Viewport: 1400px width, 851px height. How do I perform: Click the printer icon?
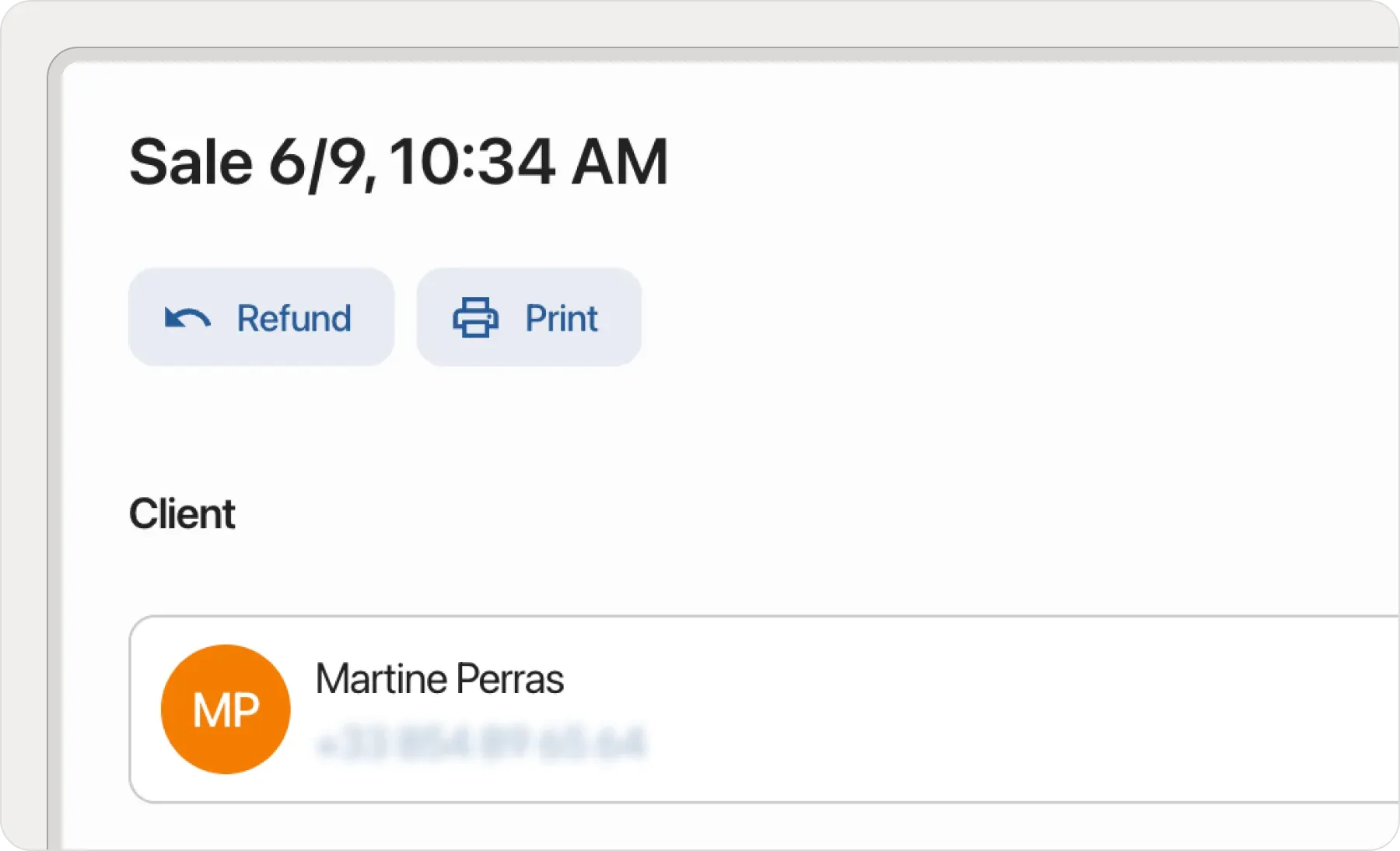(475, 317)
